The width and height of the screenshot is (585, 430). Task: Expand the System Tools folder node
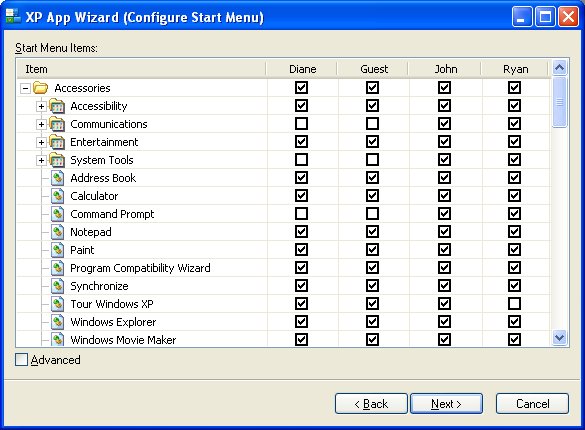coord(41,160)
